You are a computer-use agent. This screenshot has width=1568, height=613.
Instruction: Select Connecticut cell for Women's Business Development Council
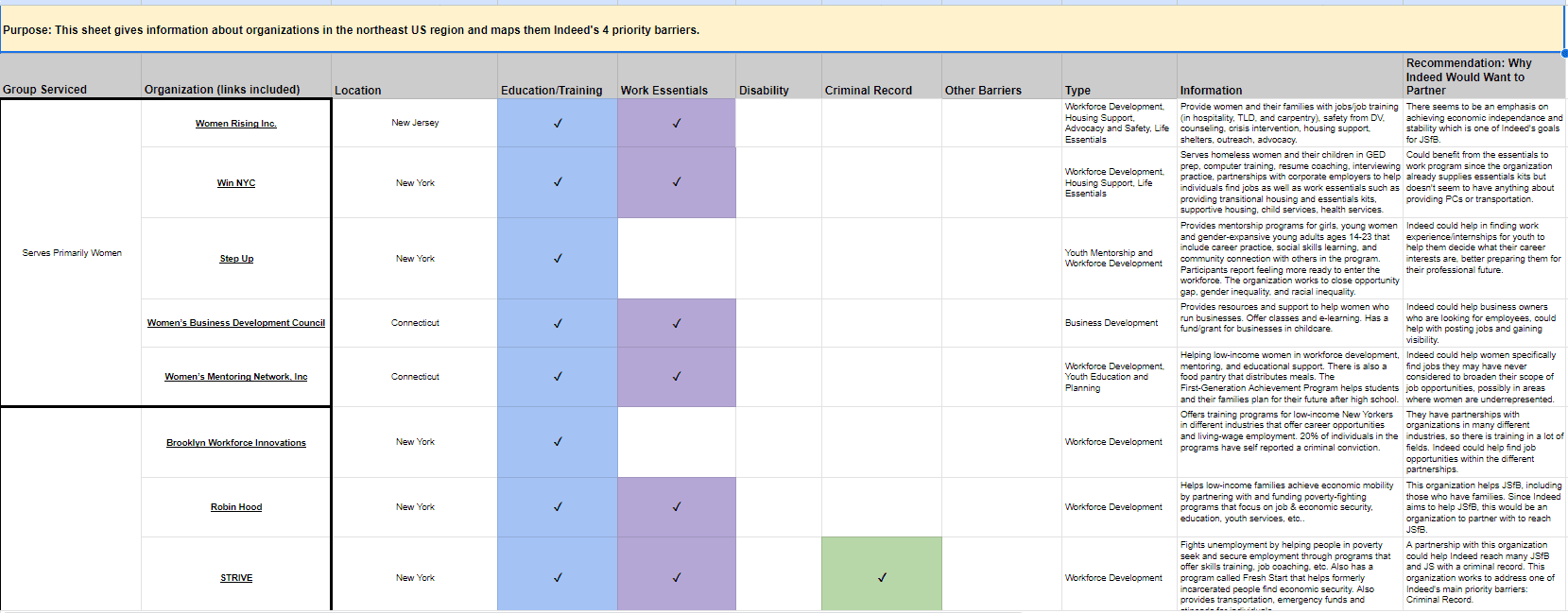coord(414,323)
